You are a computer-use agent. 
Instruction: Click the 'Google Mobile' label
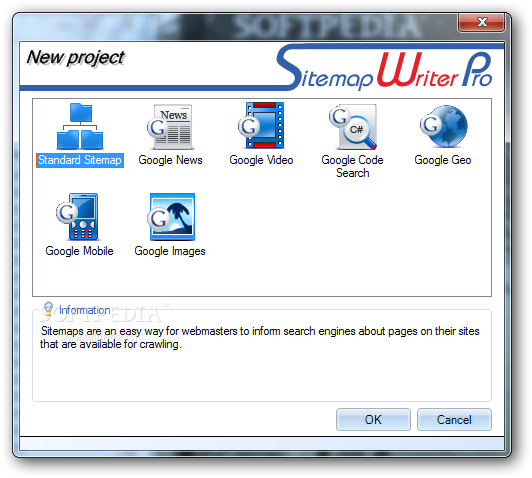[79, 251]
